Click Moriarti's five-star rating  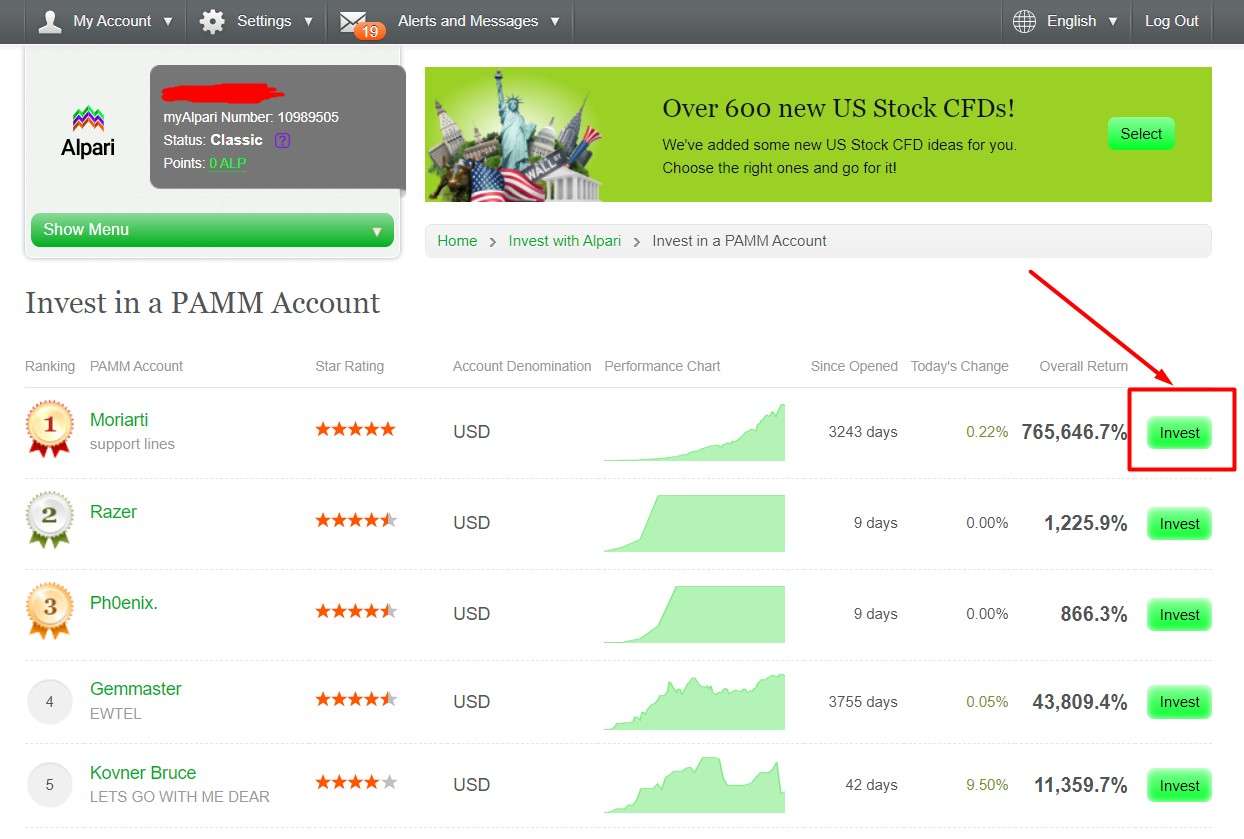point(356,429)
